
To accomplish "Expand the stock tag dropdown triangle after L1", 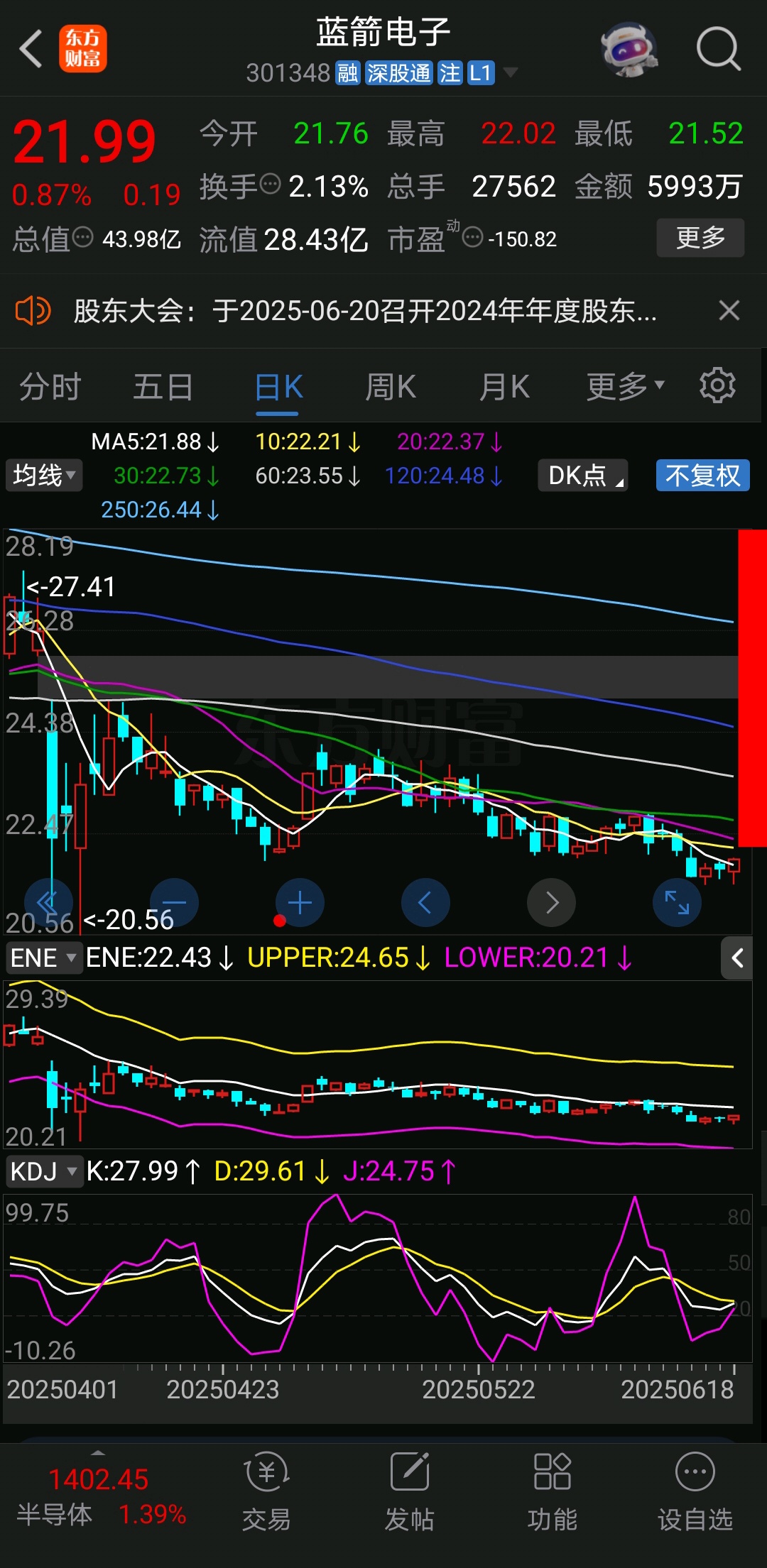I will (x=510, y=72).
